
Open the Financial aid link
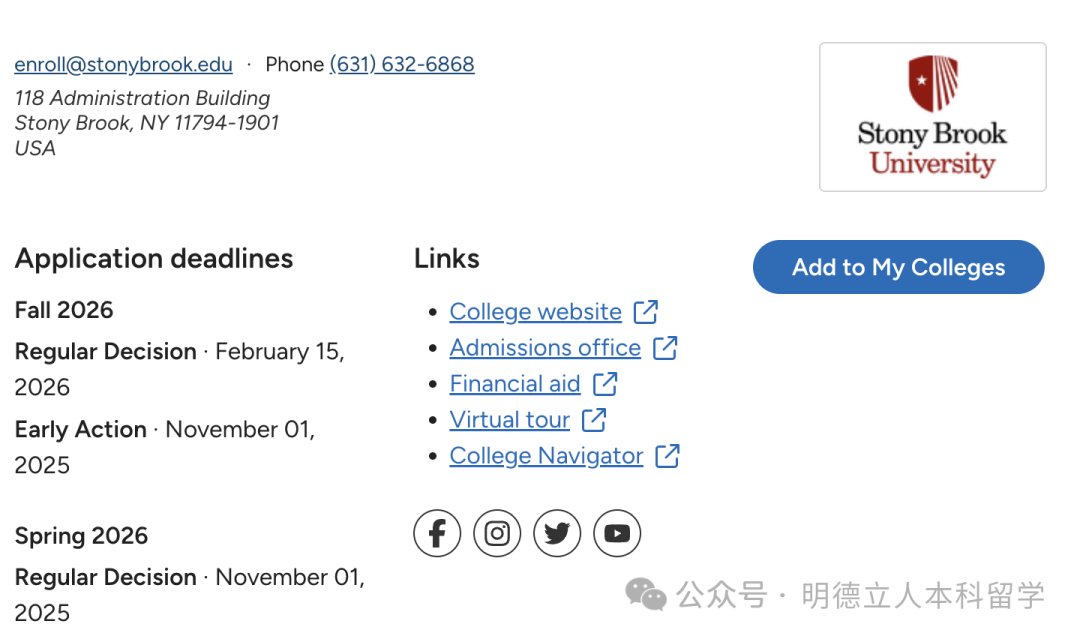pyautogui.click(x=515, y=384)
